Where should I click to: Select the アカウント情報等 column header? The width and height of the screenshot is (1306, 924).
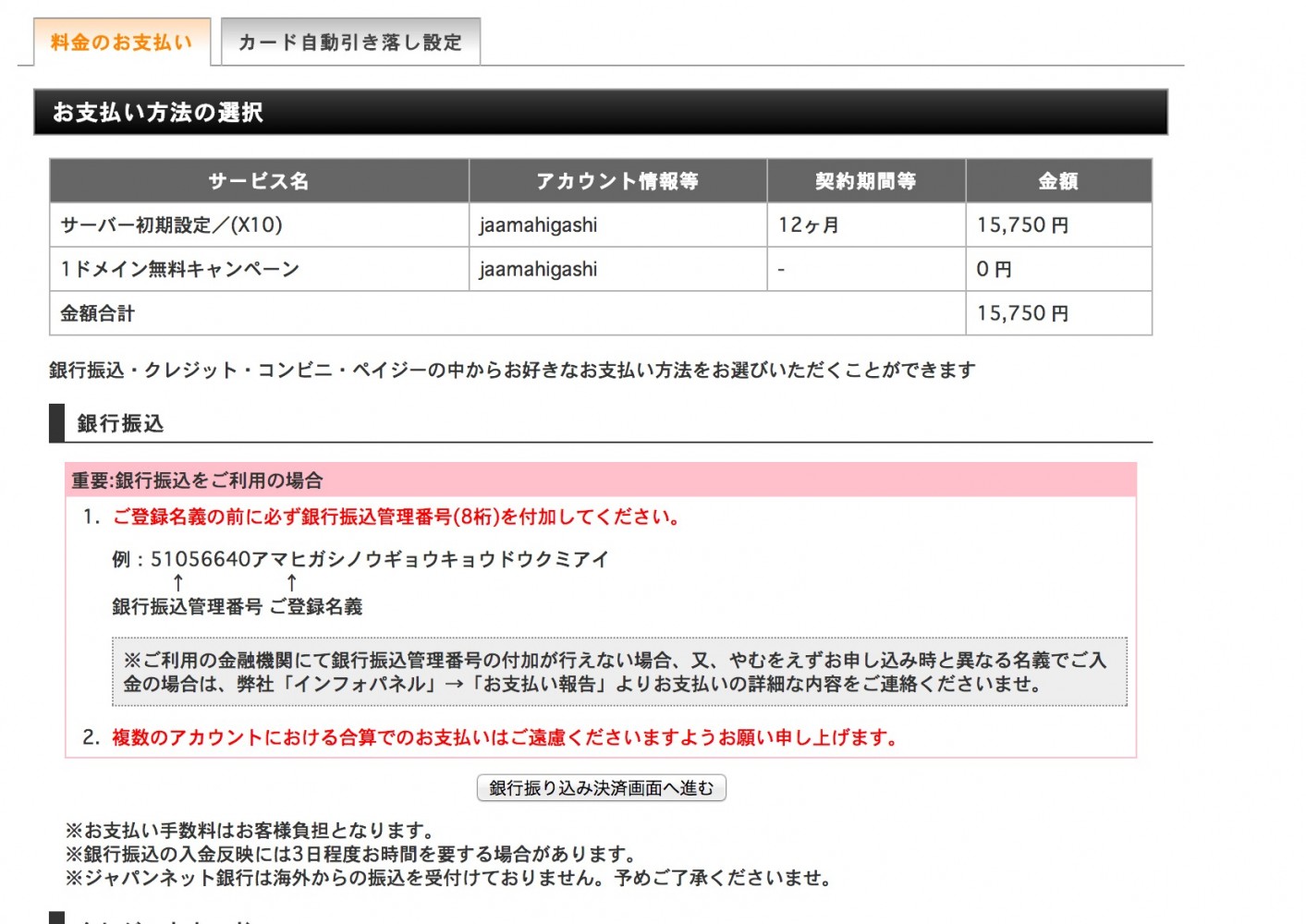(617, 181)
